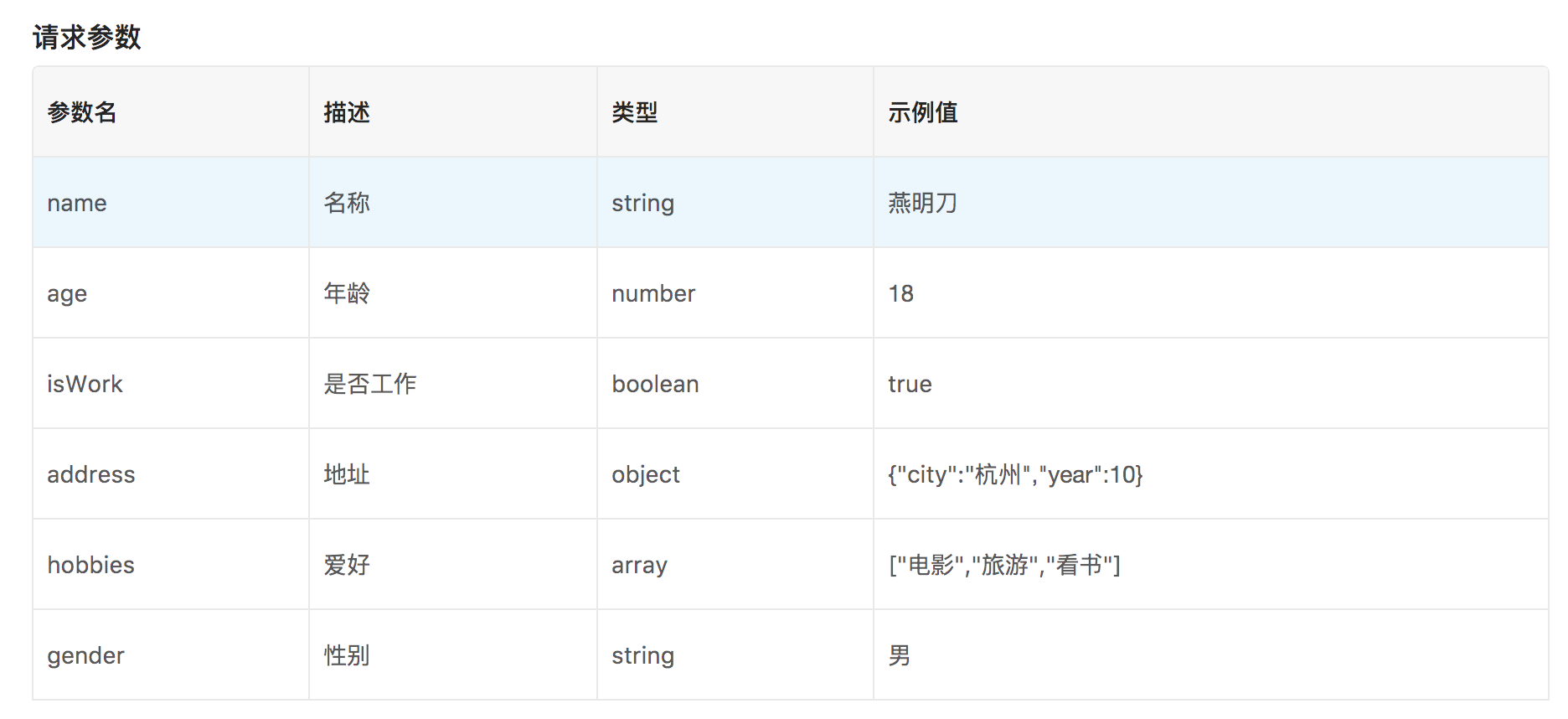Click the "类型" column header

pyautogui.click(x=635, y=112)
